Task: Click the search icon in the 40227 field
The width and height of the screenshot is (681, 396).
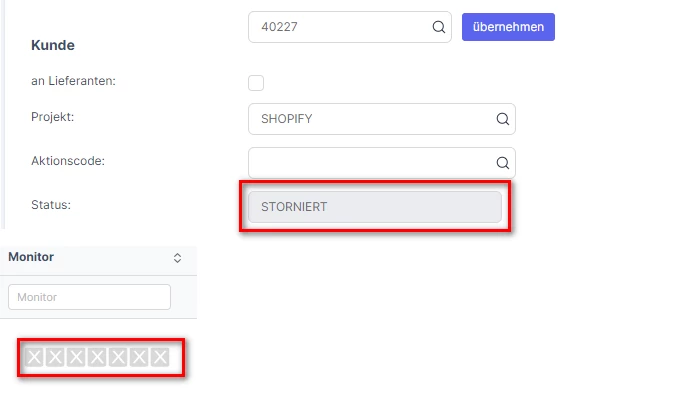Action: click(x=439, y=27)
